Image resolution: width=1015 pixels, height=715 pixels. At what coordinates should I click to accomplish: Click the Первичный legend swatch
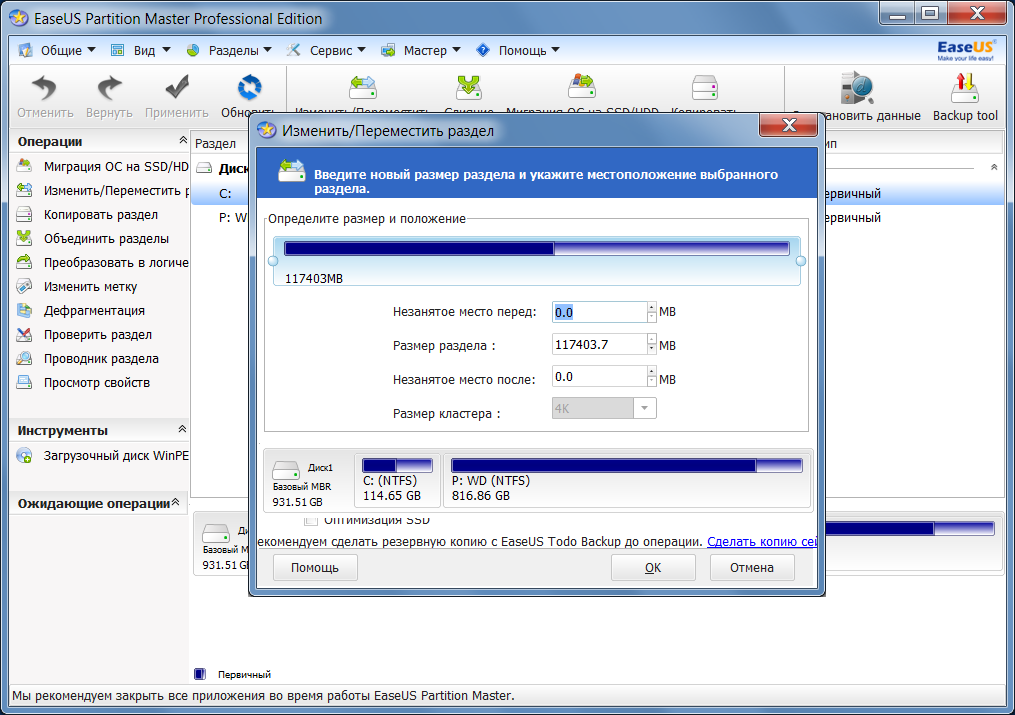pyautogui.click(x=200, y=674)
